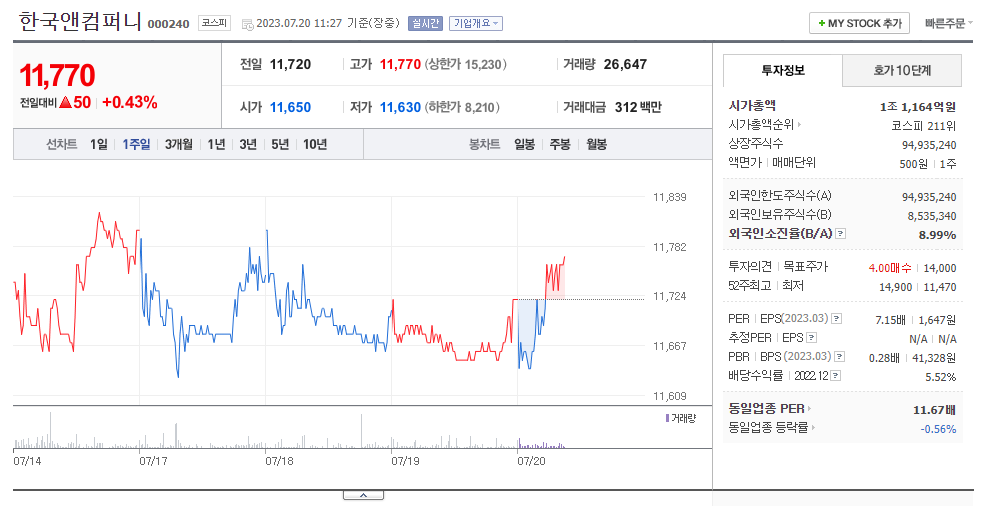Select the 10년 line chart period

coord(315,145)
